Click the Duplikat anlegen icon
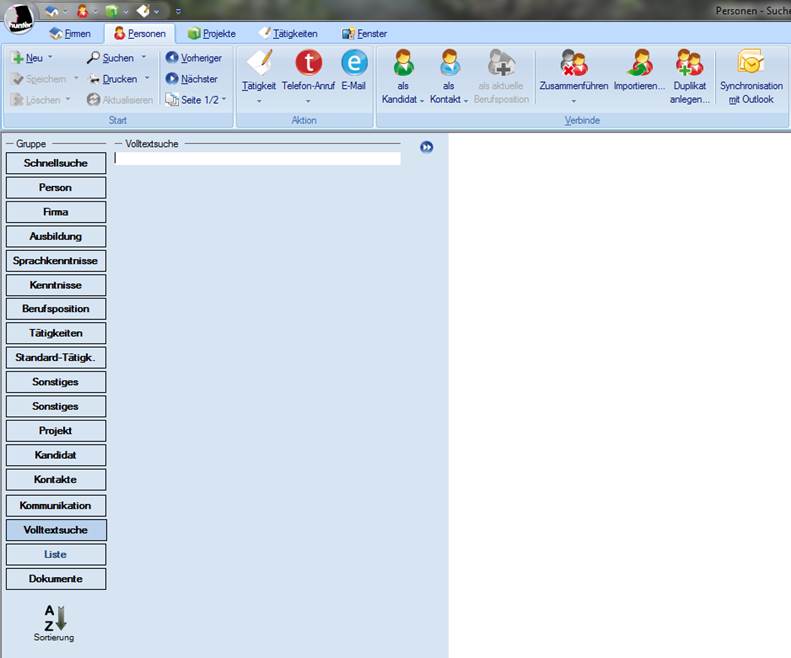The width and height of the screenshot is (791, 658). (690, 63)
